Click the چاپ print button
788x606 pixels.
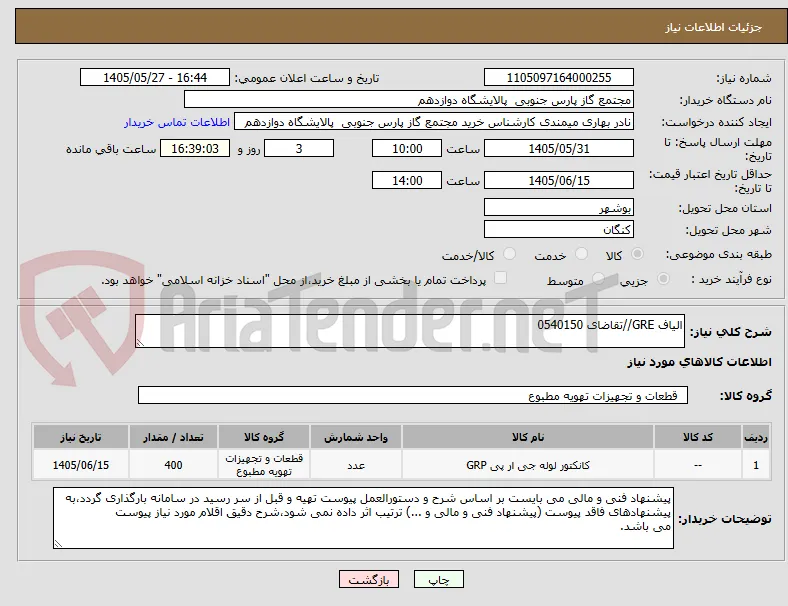point(438,579)
